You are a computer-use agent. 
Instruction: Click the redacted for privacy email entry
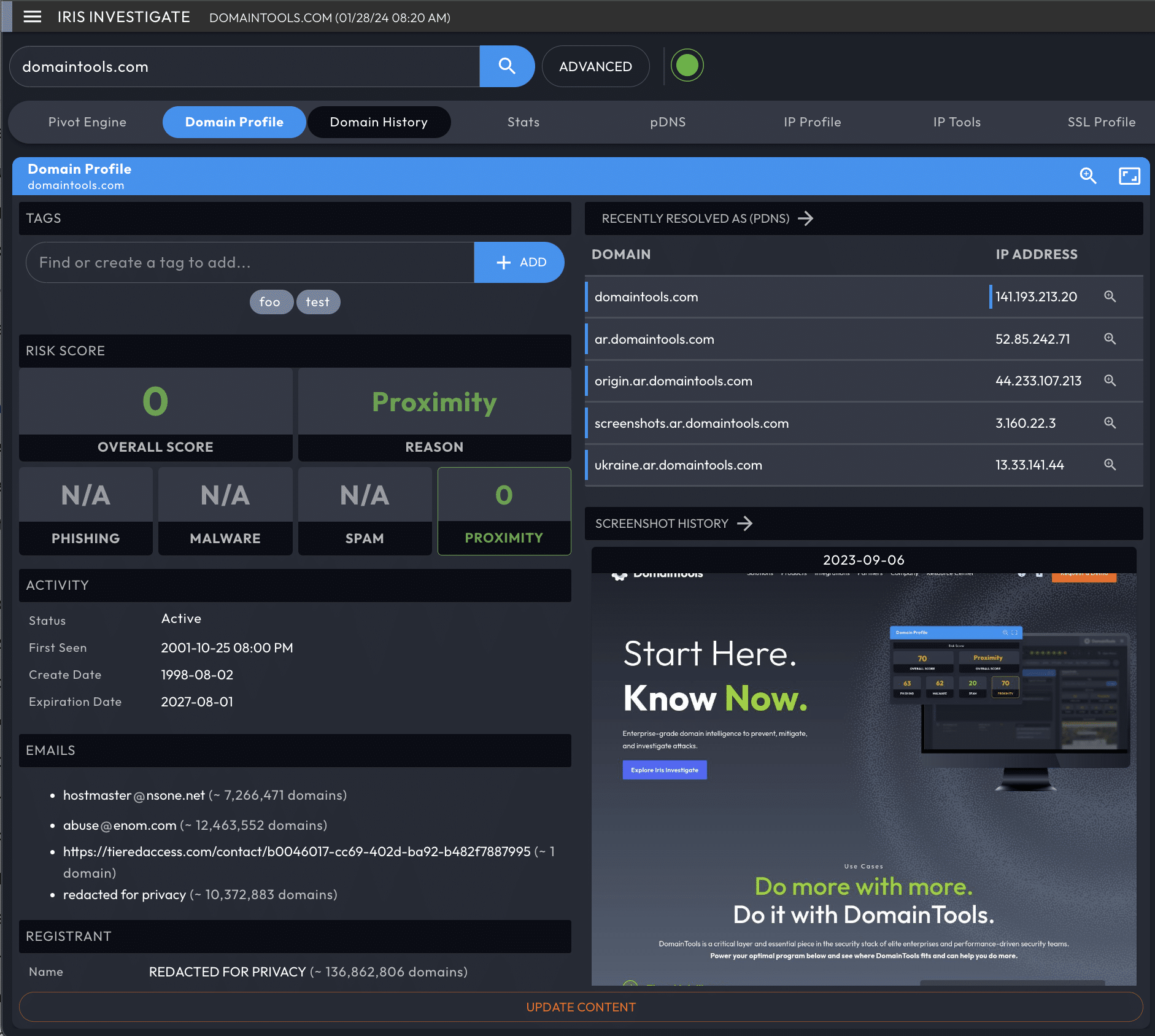125,895
